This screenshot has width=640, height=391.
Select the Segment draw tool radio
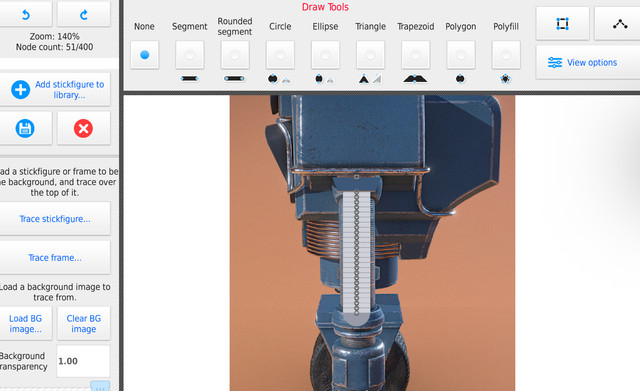tap(190, 55)
